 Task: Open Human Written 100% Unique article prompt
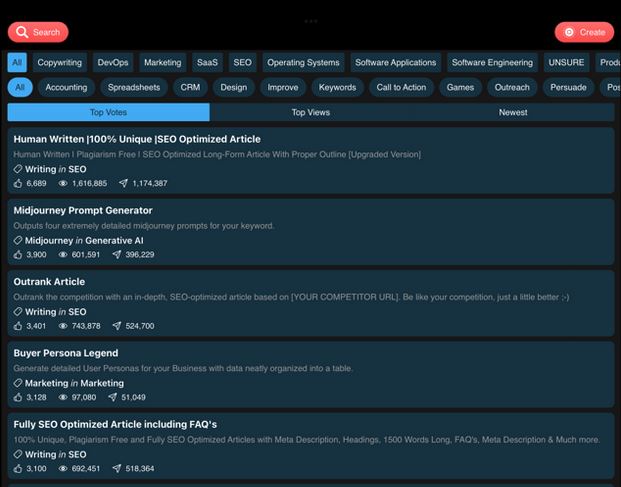(x=137, y=139)
